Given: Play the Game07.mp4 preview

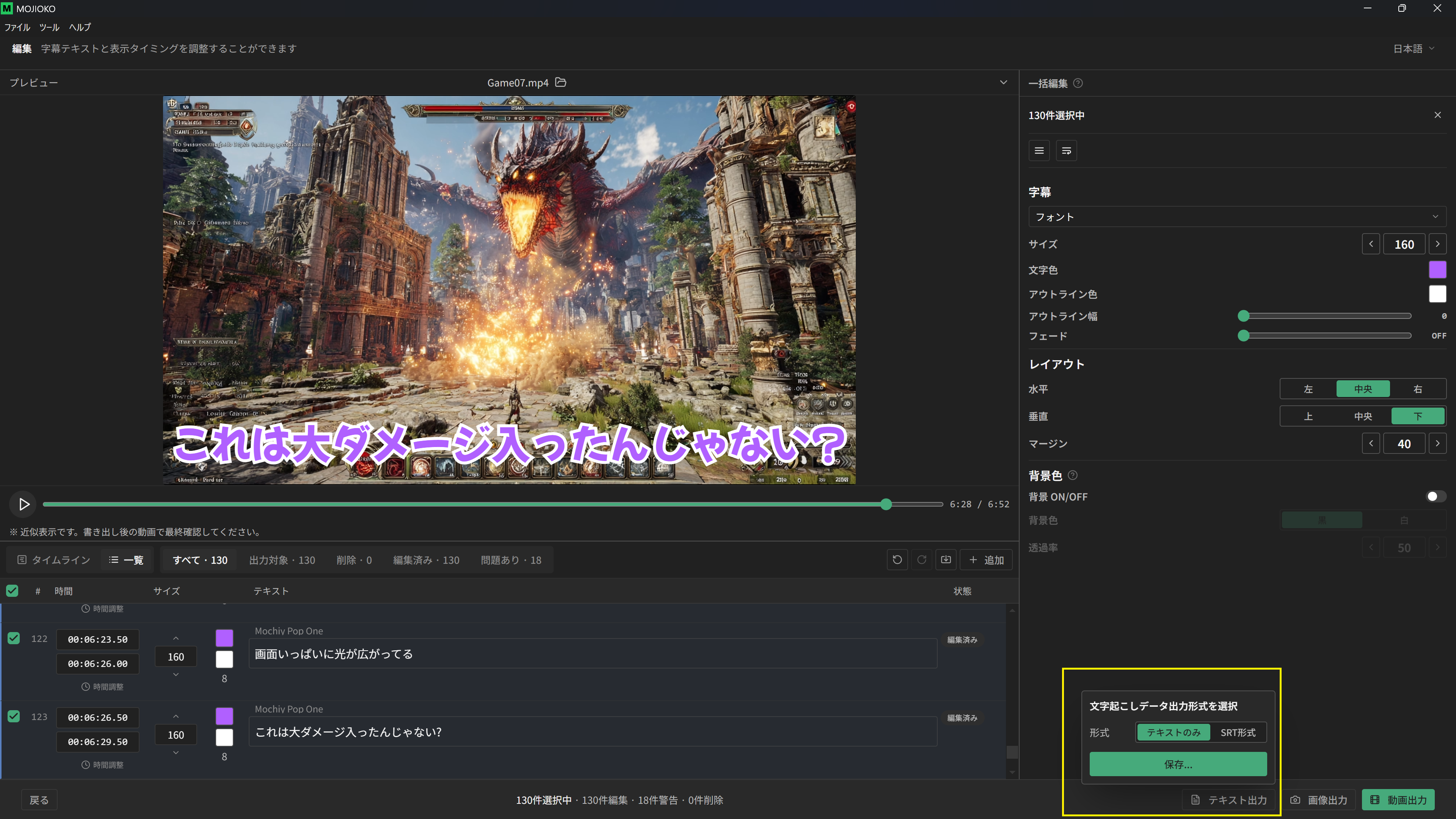Looking at the screenshot, I should tap(24, 504).
